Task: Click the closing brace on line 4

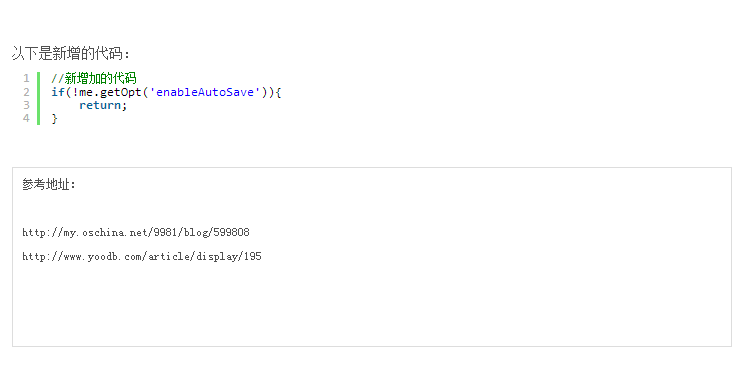Action: click(x=54, y=118)
